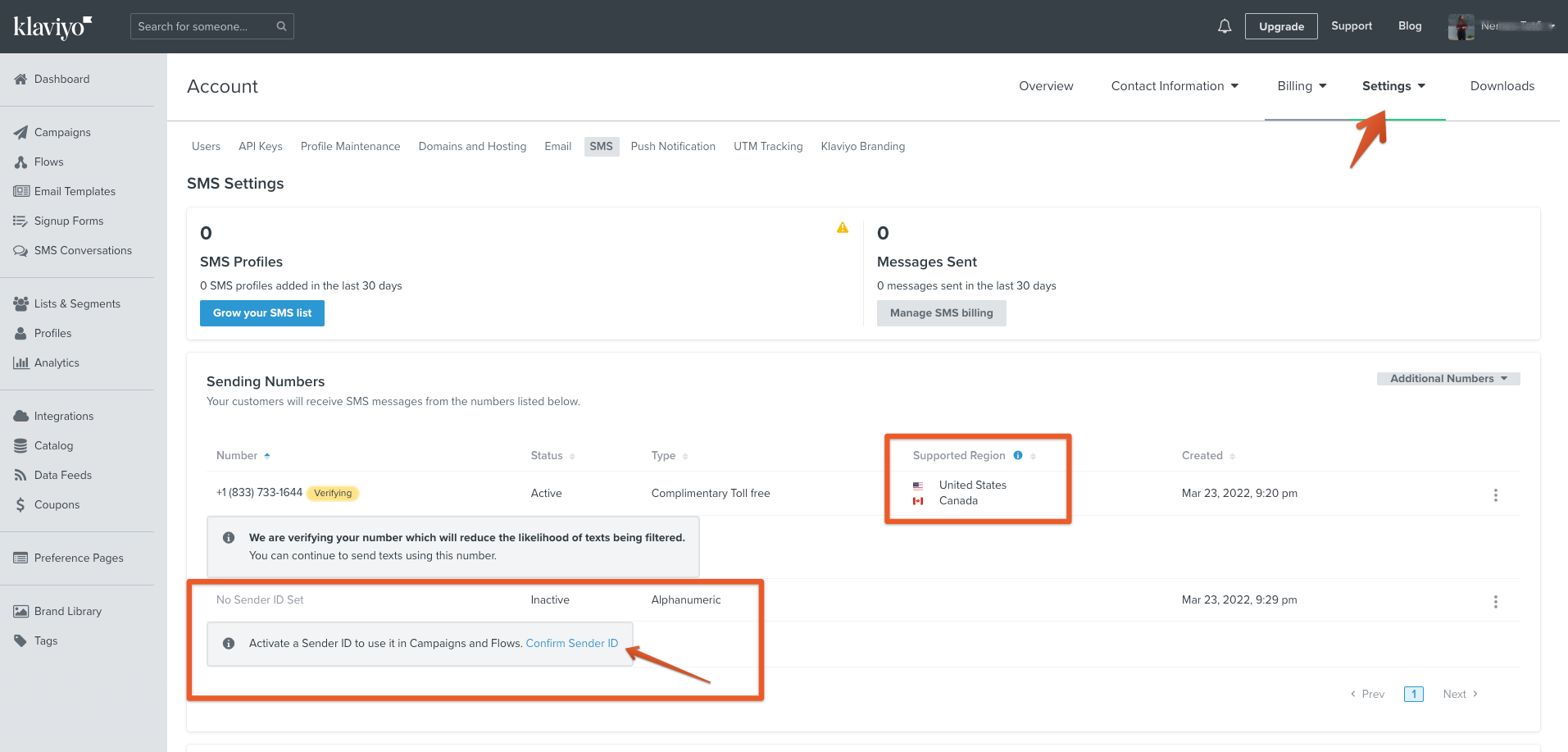Switch to the Klaviyo Branding tab

click(862, 147)
